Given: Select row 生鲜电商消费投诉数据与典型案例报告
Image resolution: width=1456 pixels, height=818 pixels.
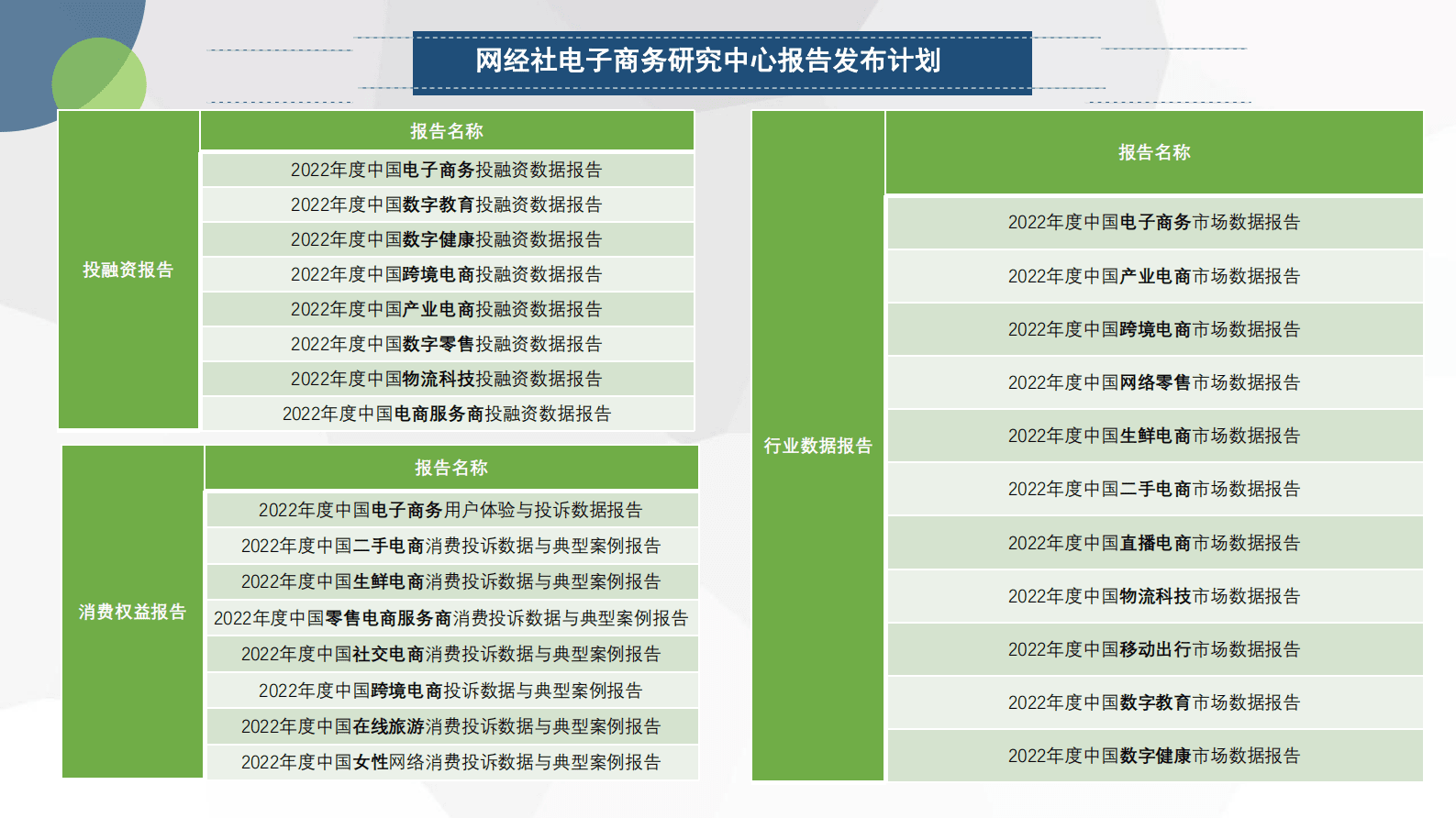Looking at the screenshot, I should (451, 581).
